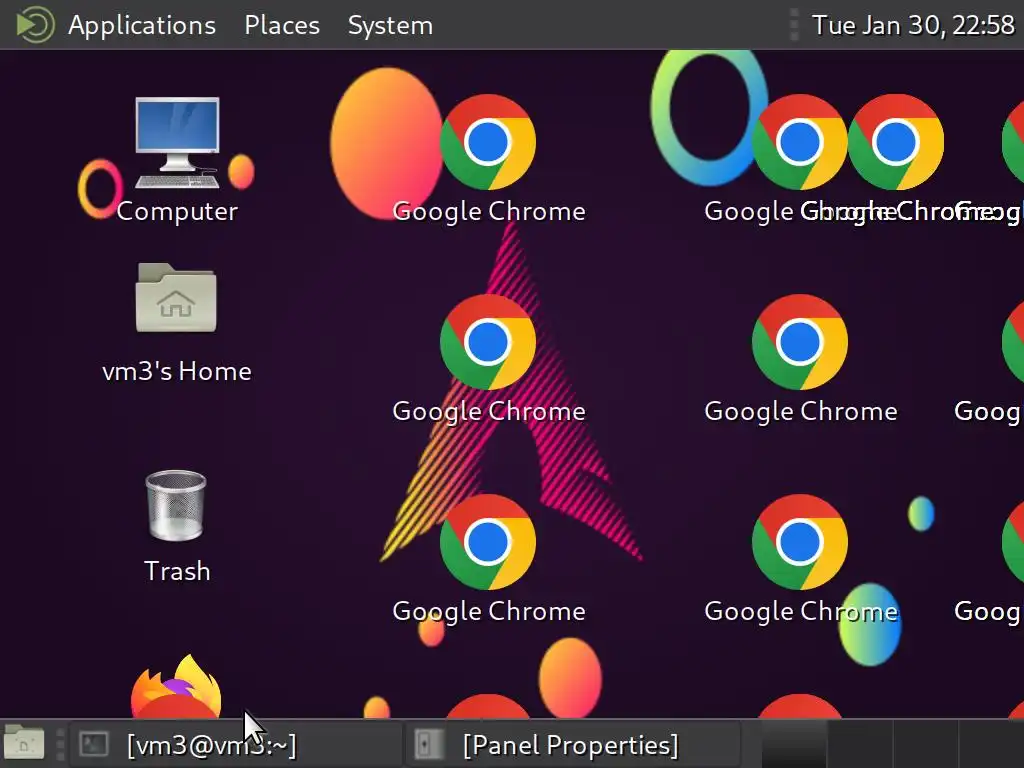The height and width of the screenshot is (768, 1024).
Task: Switch to the [Panel Properties] window
Action: click(572, 744)
